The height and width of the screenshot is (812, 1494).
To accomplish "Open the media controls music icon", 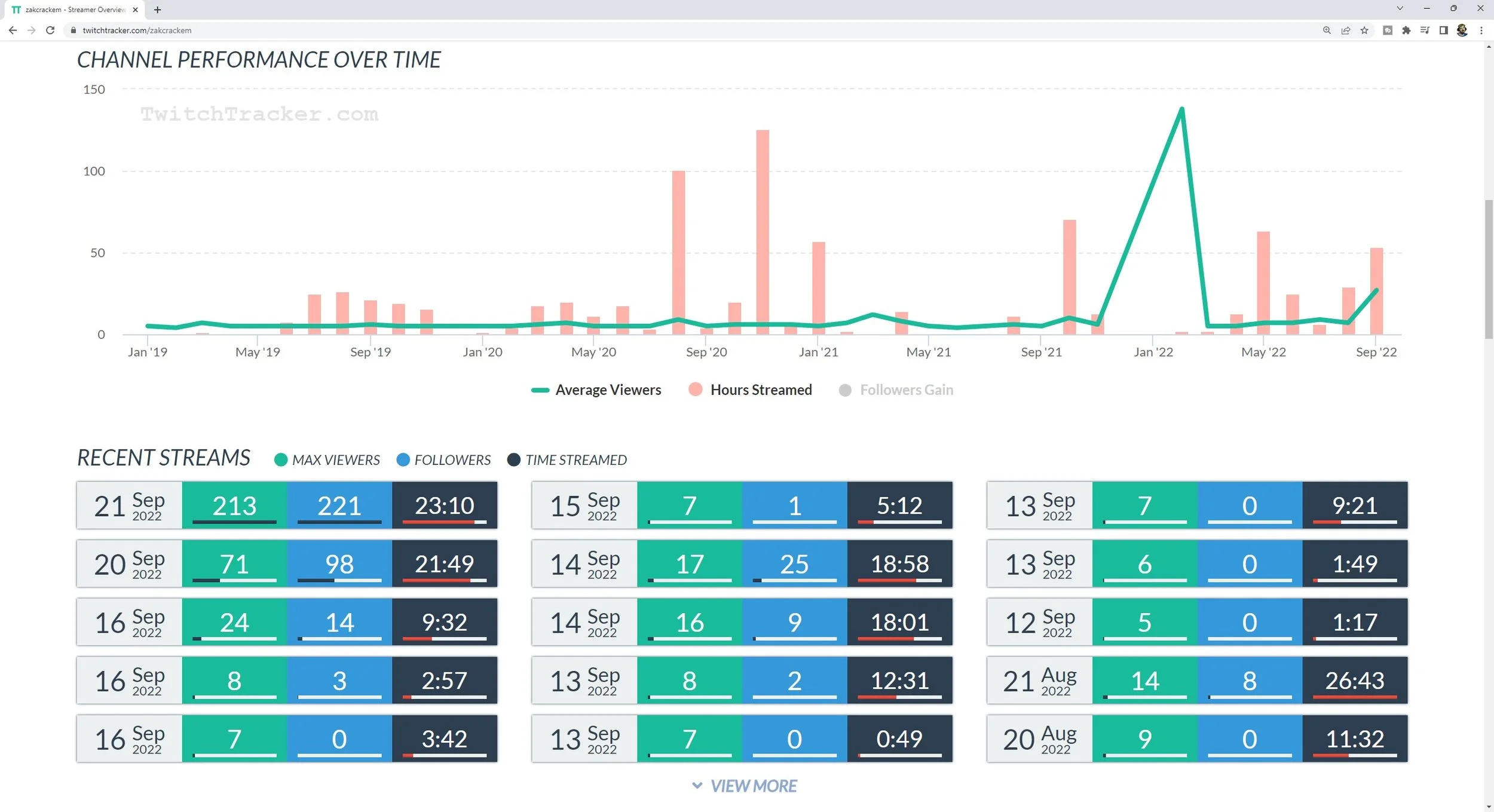I will [1425, 30].
